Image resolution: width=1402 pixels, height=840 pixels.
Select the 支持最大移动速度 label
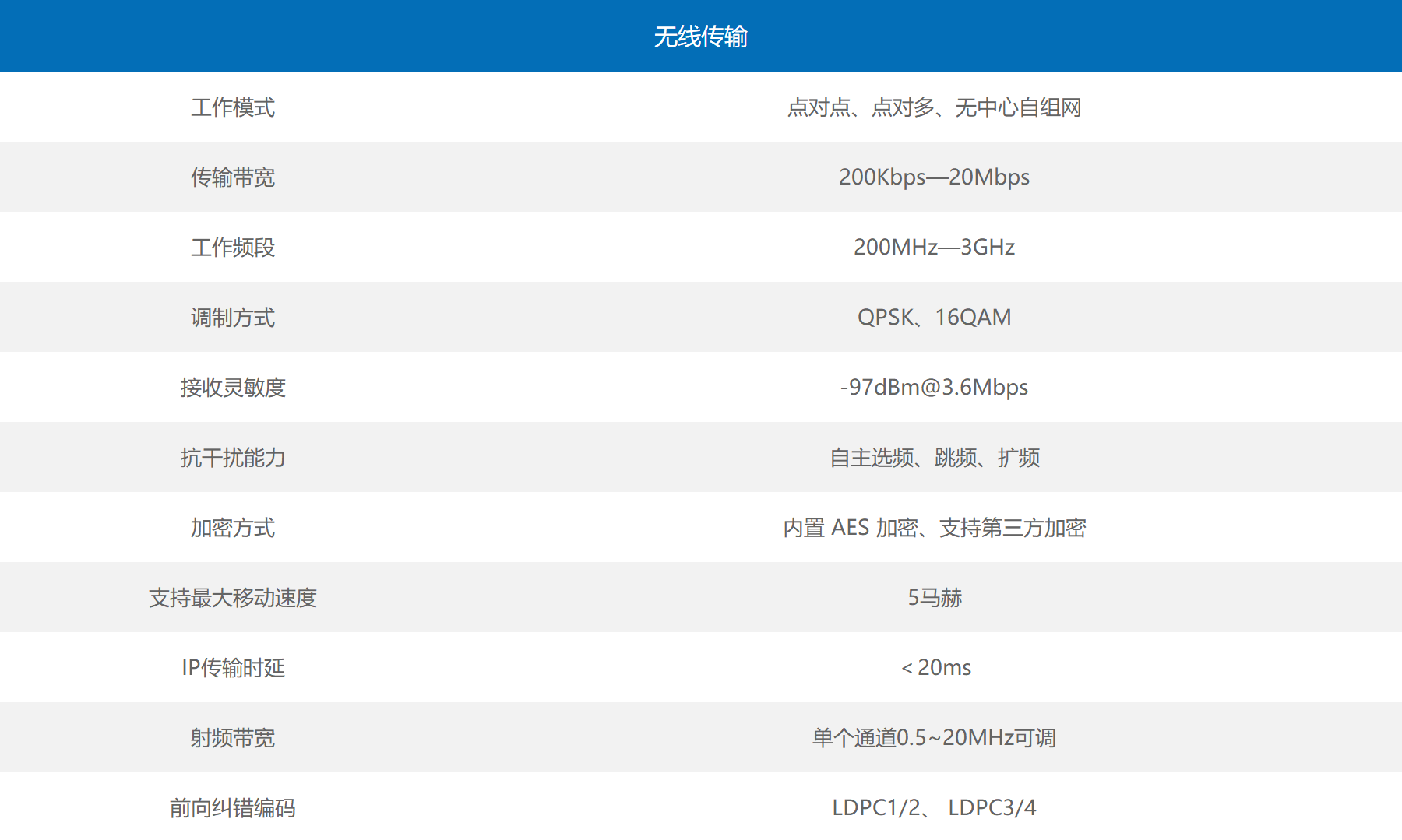pos(233,598)
